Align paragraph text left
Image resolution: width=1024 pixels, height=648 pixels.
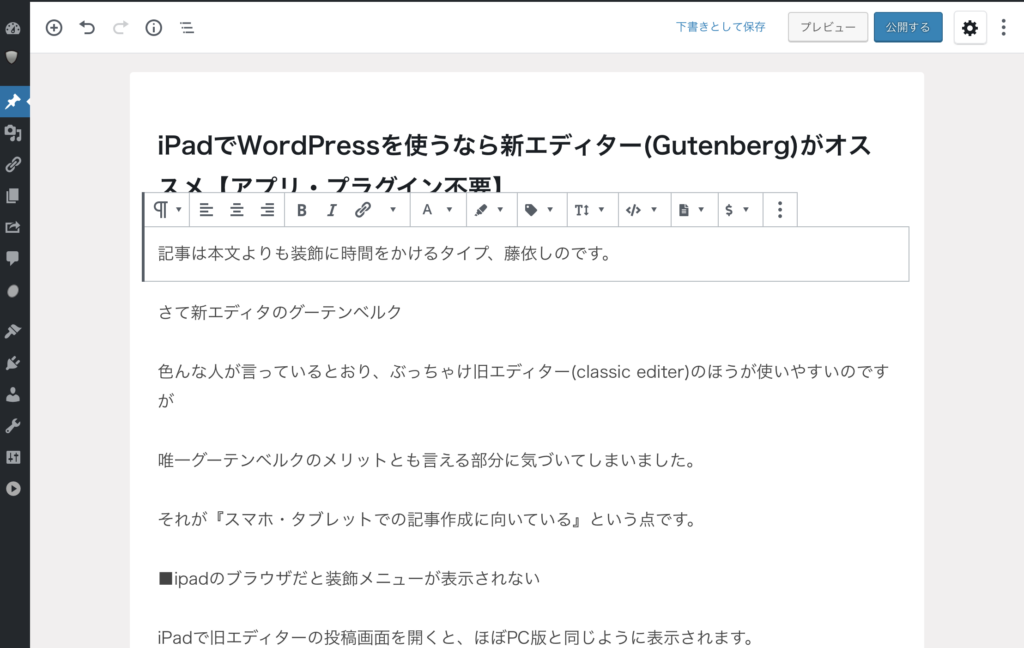click(206, 210)
